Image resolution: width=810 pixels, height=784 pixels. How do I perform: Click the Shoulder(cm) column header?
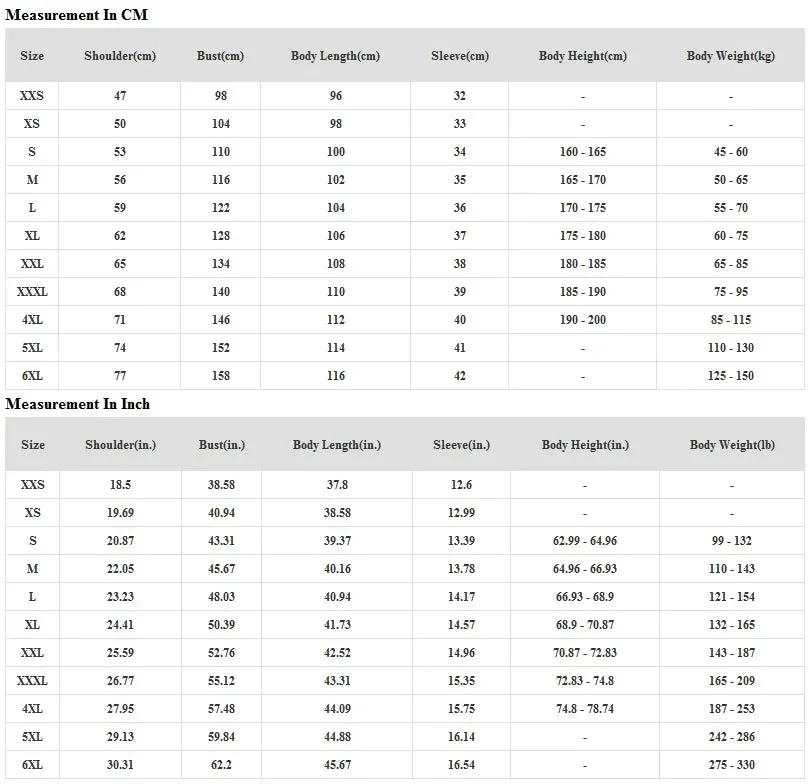tap(120, 56)
